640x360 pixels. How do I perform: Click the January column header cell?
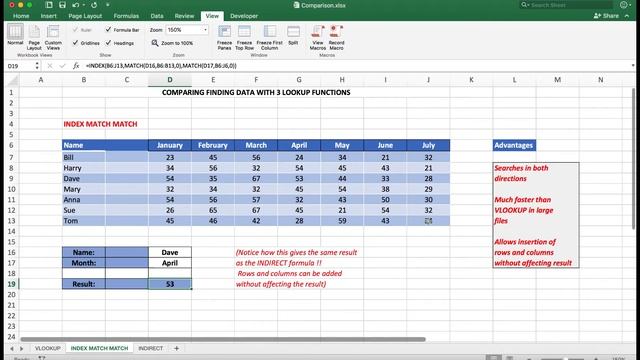[x=170, y=145]
